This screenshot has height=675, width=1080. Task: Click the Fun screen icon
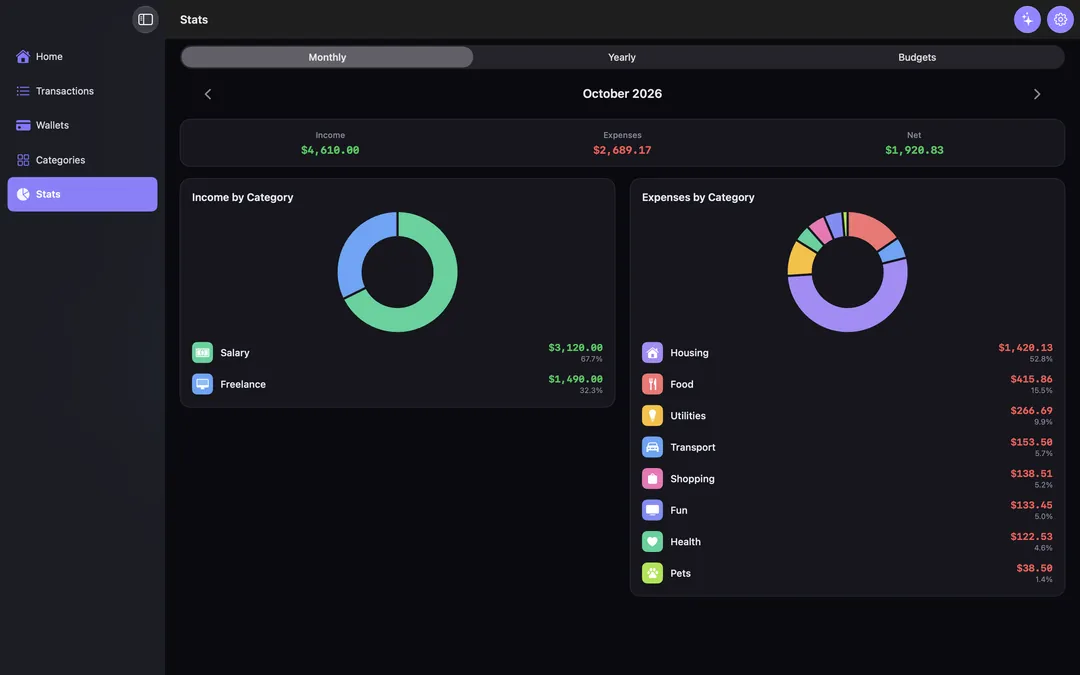click(x=652, y=510)
